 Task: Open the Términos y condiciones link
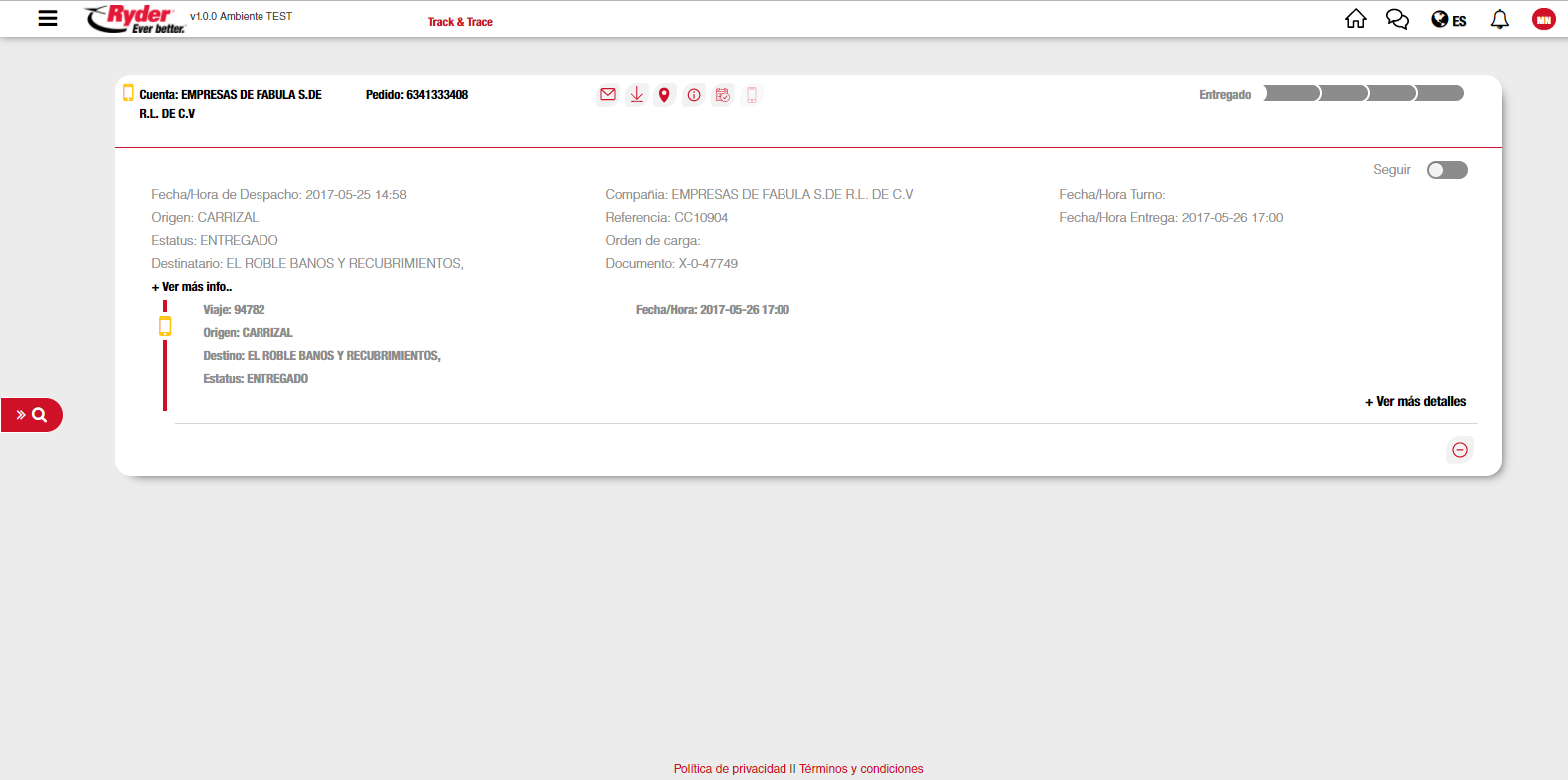(x=861, y=769)
